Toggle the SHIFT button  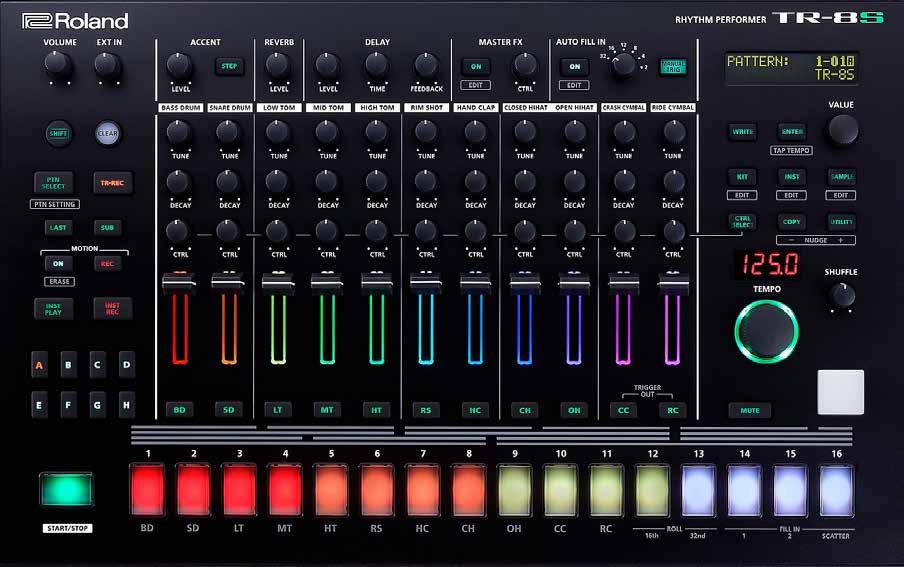pos(58,133)
